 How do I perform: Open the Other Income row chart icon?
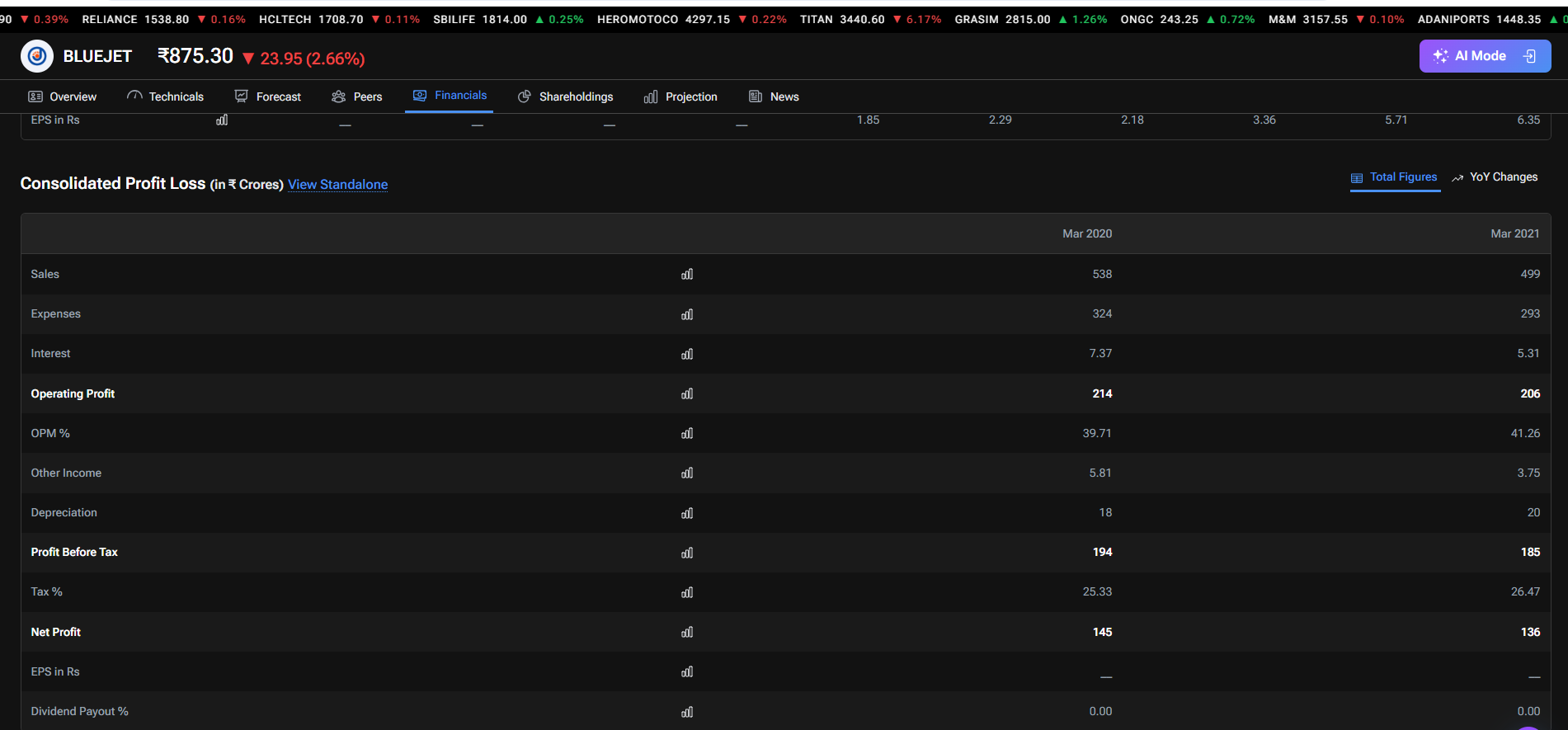pos(687,473)
